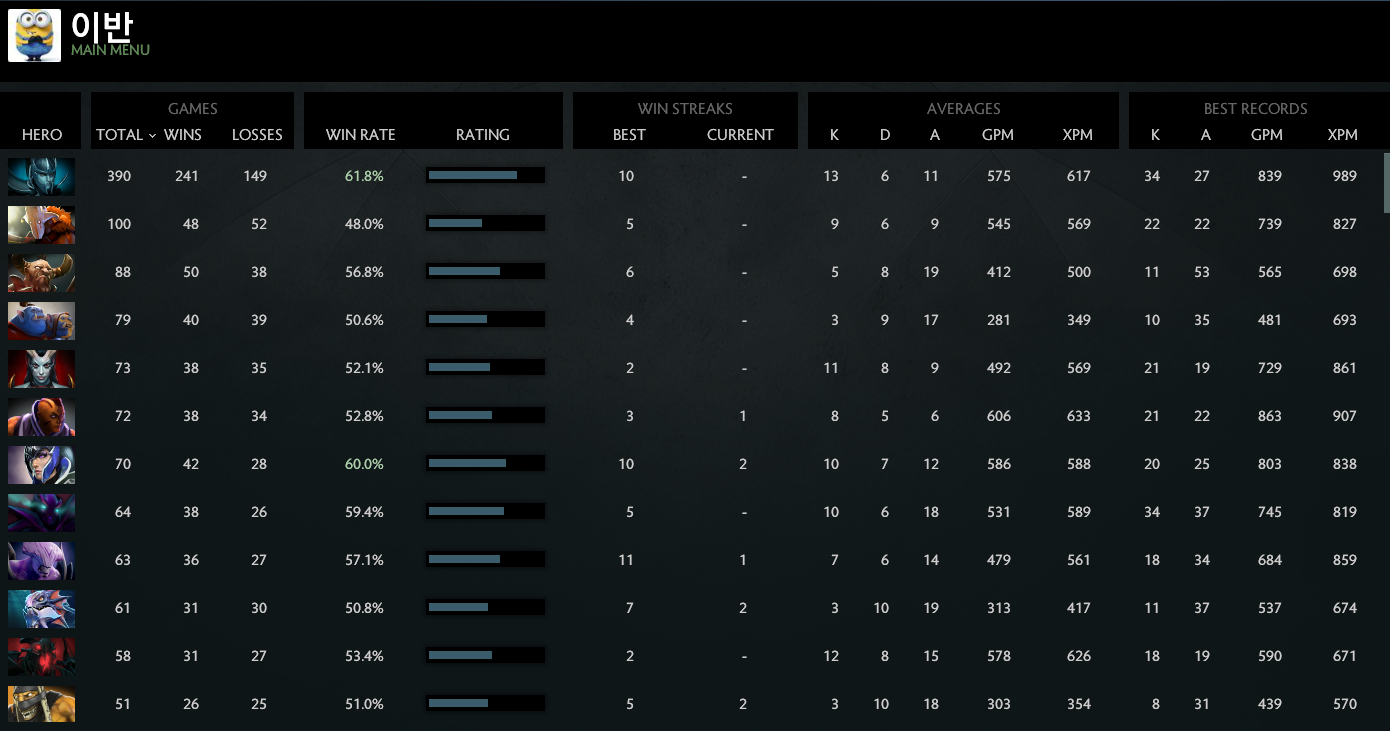Click the Ogre Magi hero icon
The image size is (1390, 731).
pyautogui.click(x=41, y=320)
